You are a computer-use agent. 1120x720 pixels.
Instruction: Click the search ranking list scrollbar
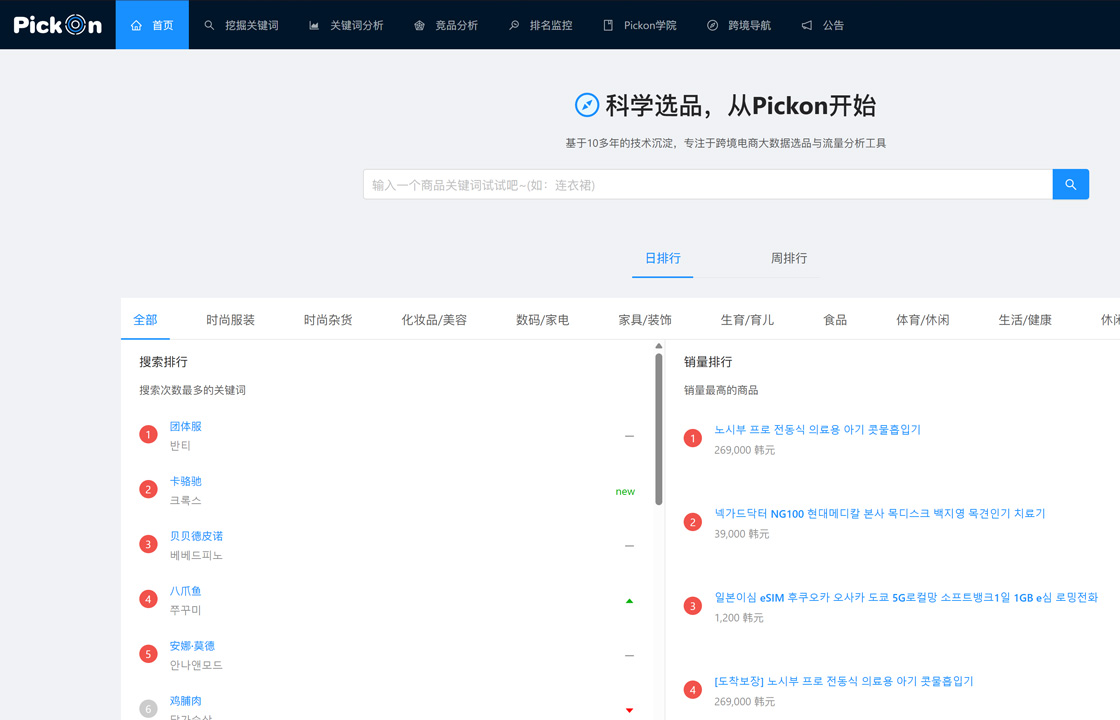click(659, 430)
